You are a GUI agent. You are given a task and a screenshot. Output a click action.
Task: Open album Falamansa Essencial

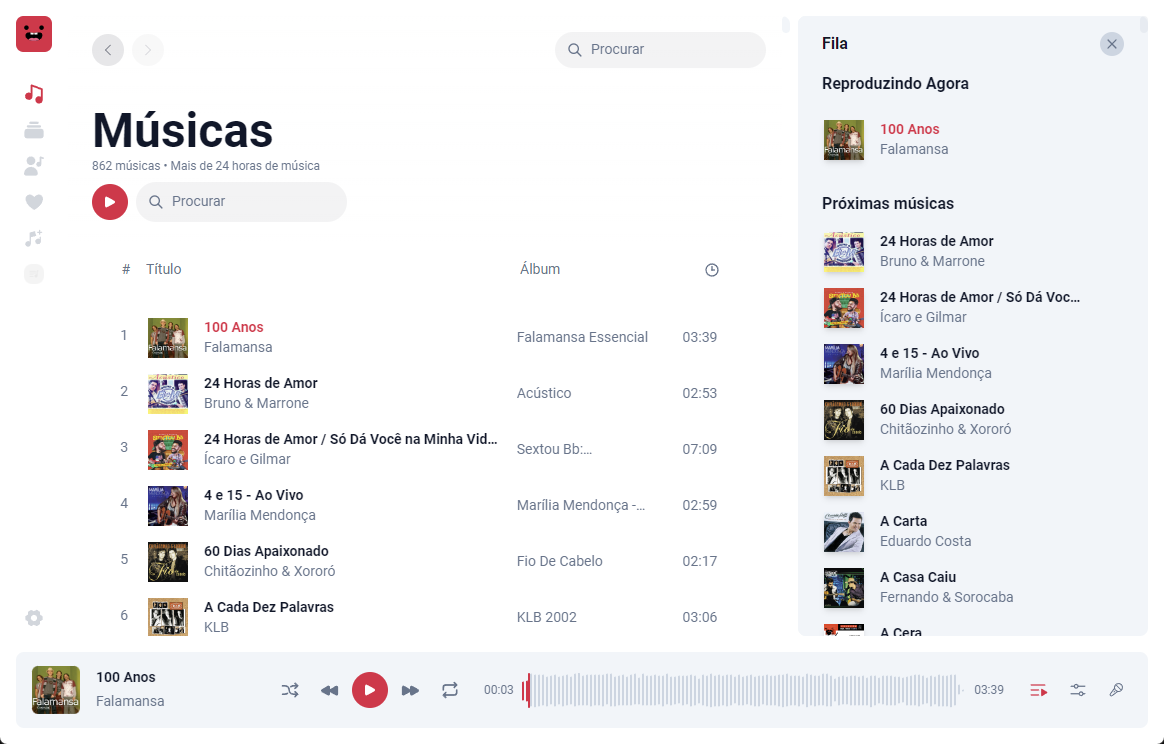click(582, 337)
